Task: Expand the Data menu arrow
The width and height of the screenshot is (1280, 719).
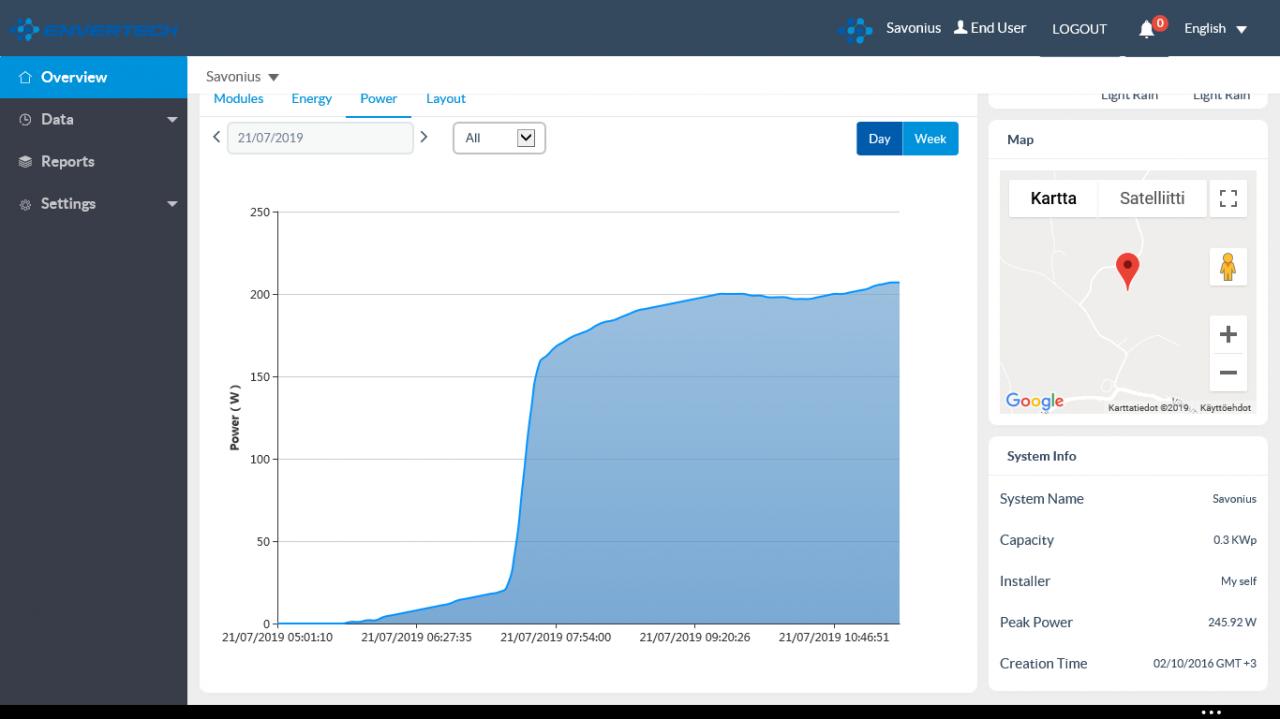Action: tap(172, 120)
